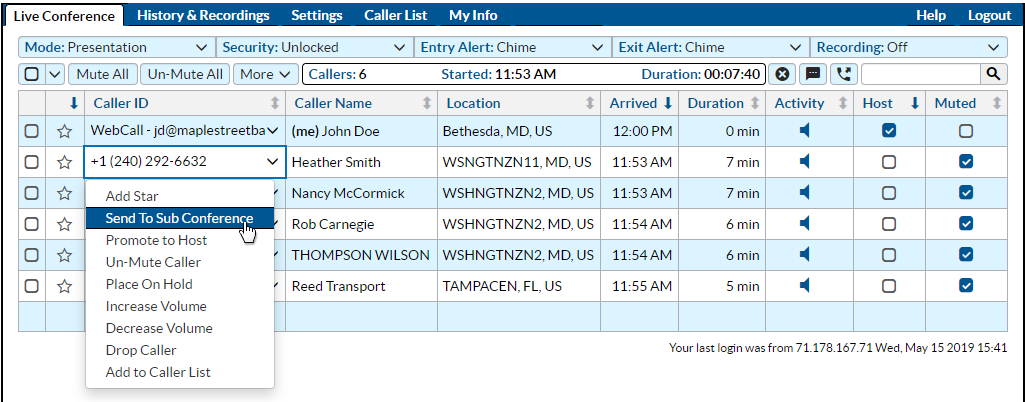Click the end conference X icon
1025x402 pixels.
782,75
